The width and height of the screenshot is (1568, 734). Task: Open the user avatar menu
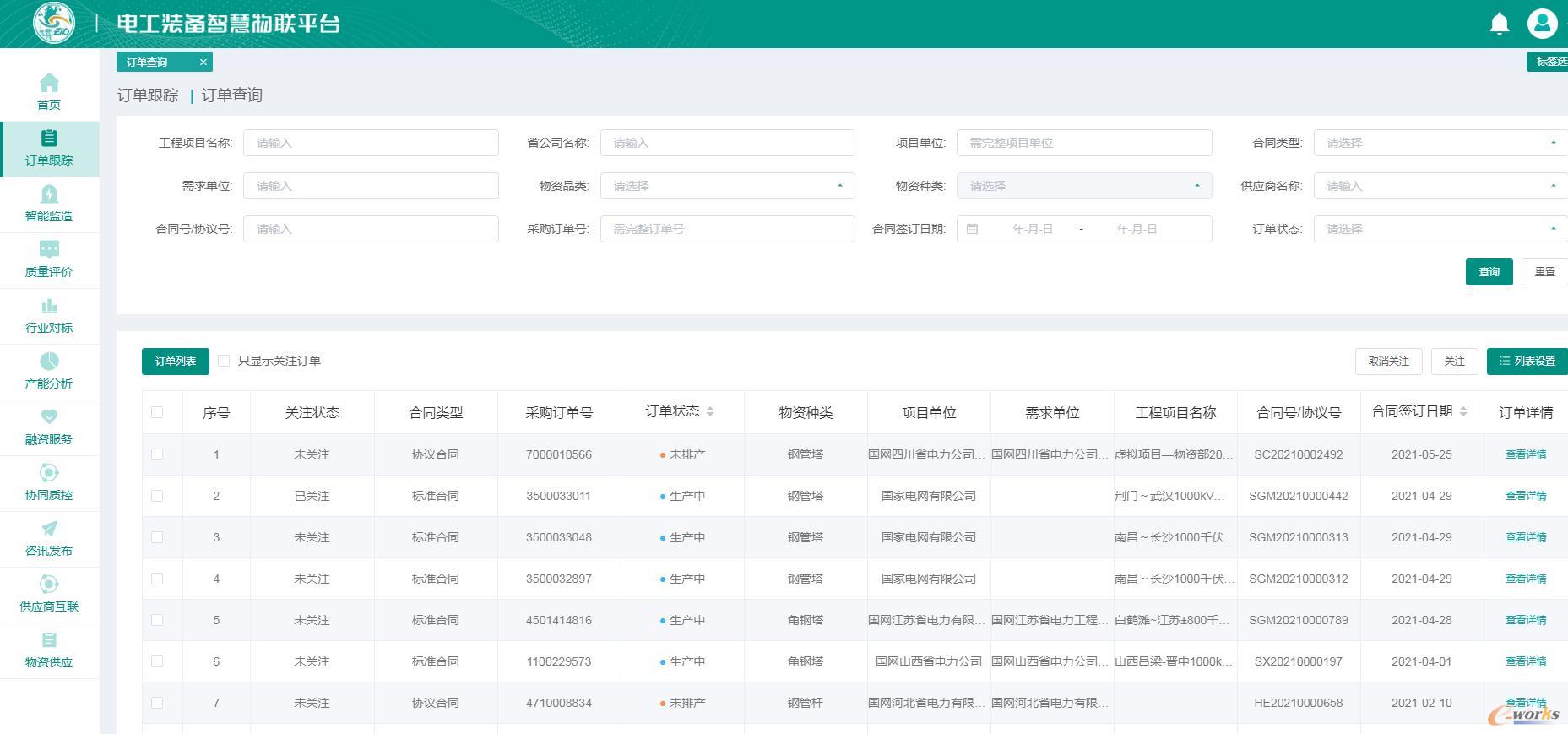pos(1542,24)
